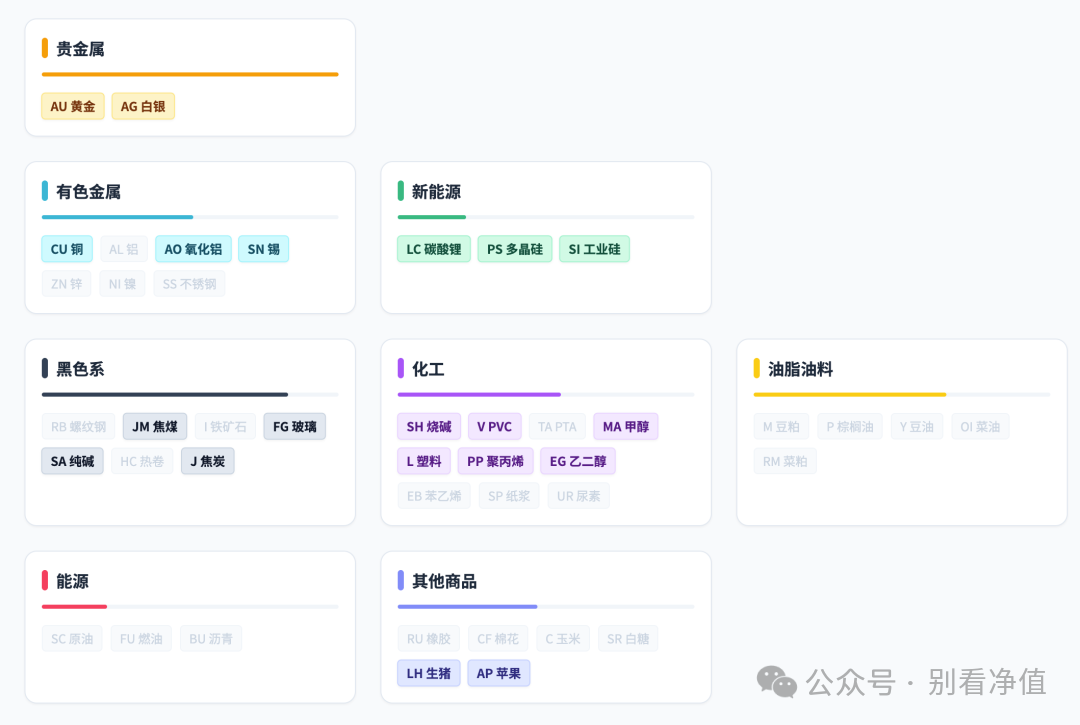The width and height of the screenshot is (1080, 725).
Task: Select the LH 生猪 tag
Action: [x=428, y=672]
